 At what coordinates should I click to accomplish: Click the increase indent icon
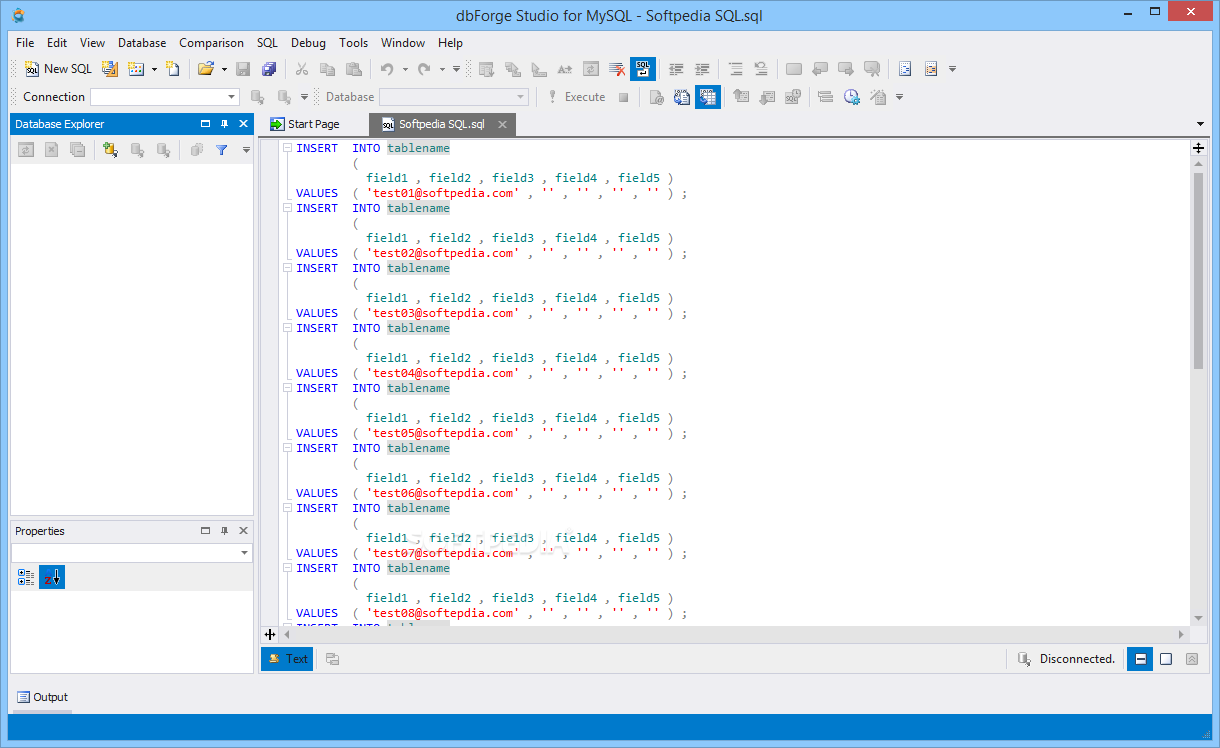[702, 69]
